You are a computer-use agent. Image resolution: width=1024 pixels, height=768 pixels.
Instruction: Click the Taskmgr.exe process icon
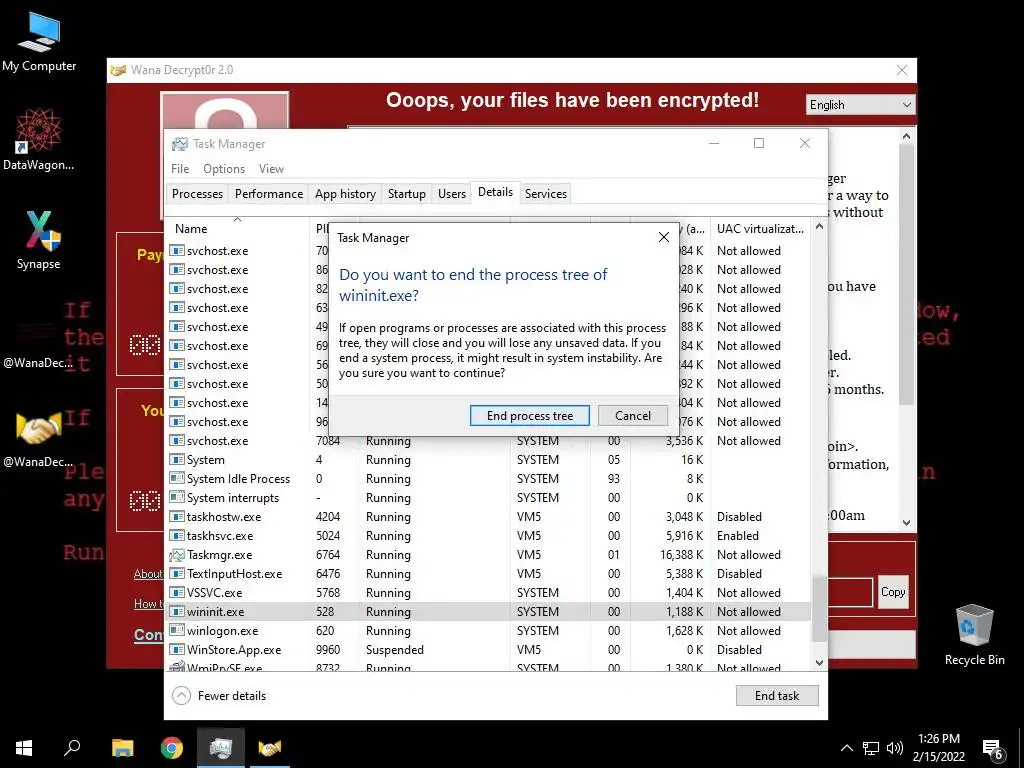[x=176, y=555]
